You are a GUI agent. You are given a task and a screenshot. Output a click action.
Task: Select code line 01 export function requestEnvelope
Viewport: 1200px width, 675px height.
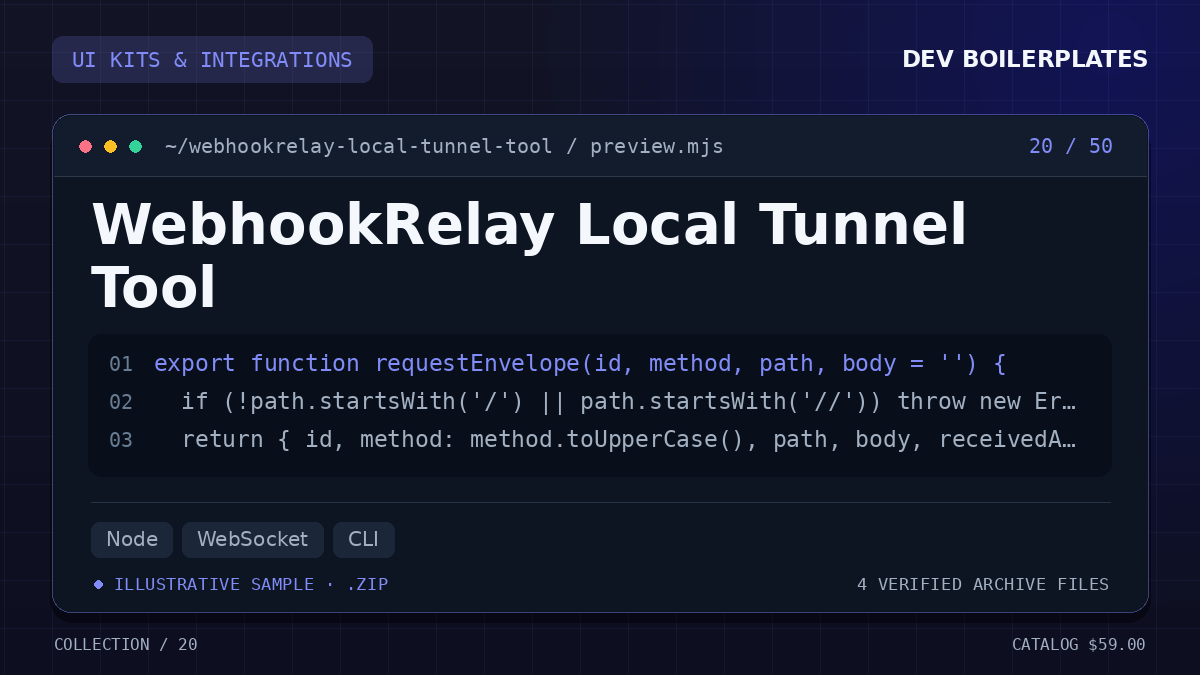pyautogui.click(x=580, y=363)
